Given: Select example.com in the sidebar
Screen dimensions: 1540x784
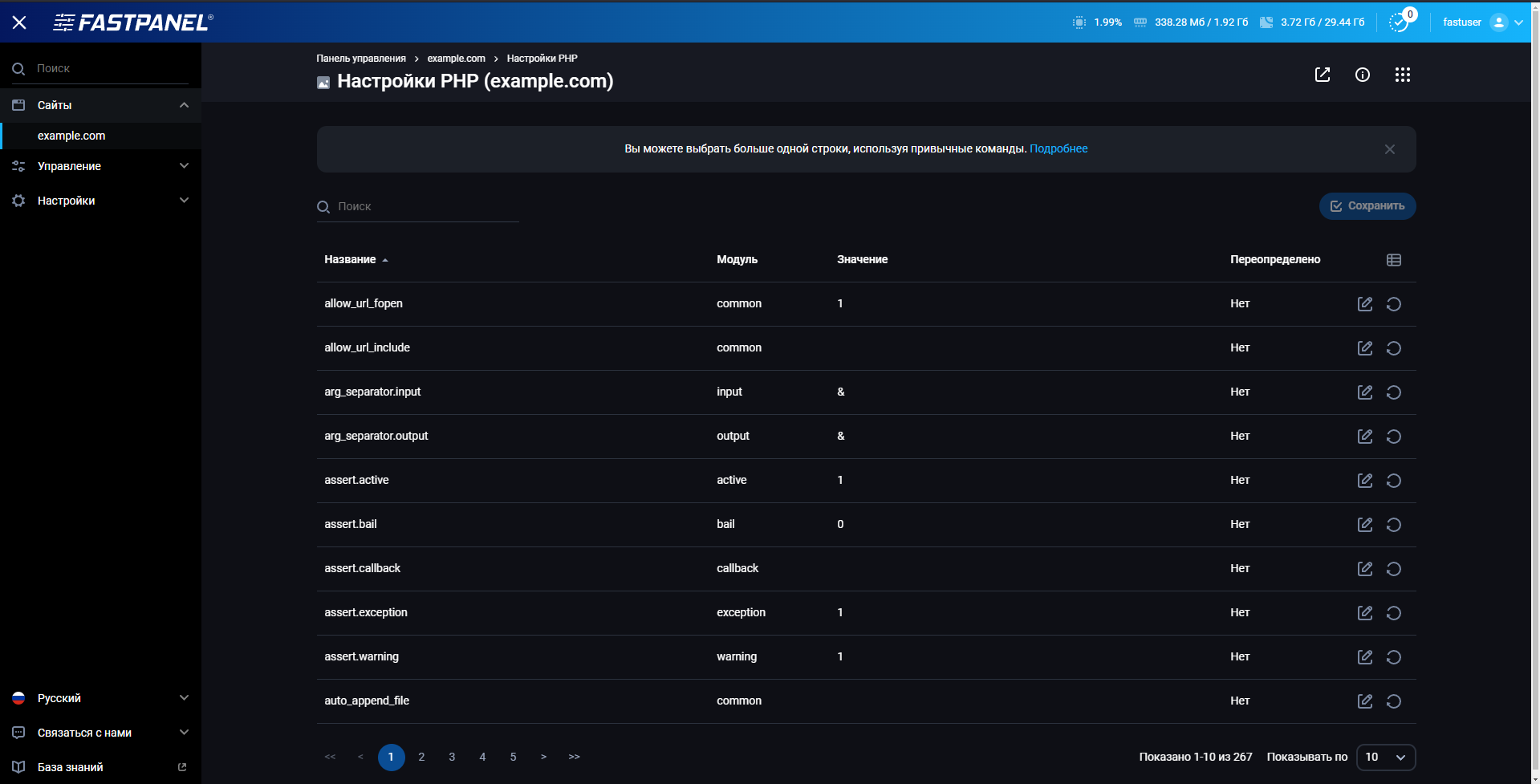Looking at the screenshot, I should click(x=71, y=136).
